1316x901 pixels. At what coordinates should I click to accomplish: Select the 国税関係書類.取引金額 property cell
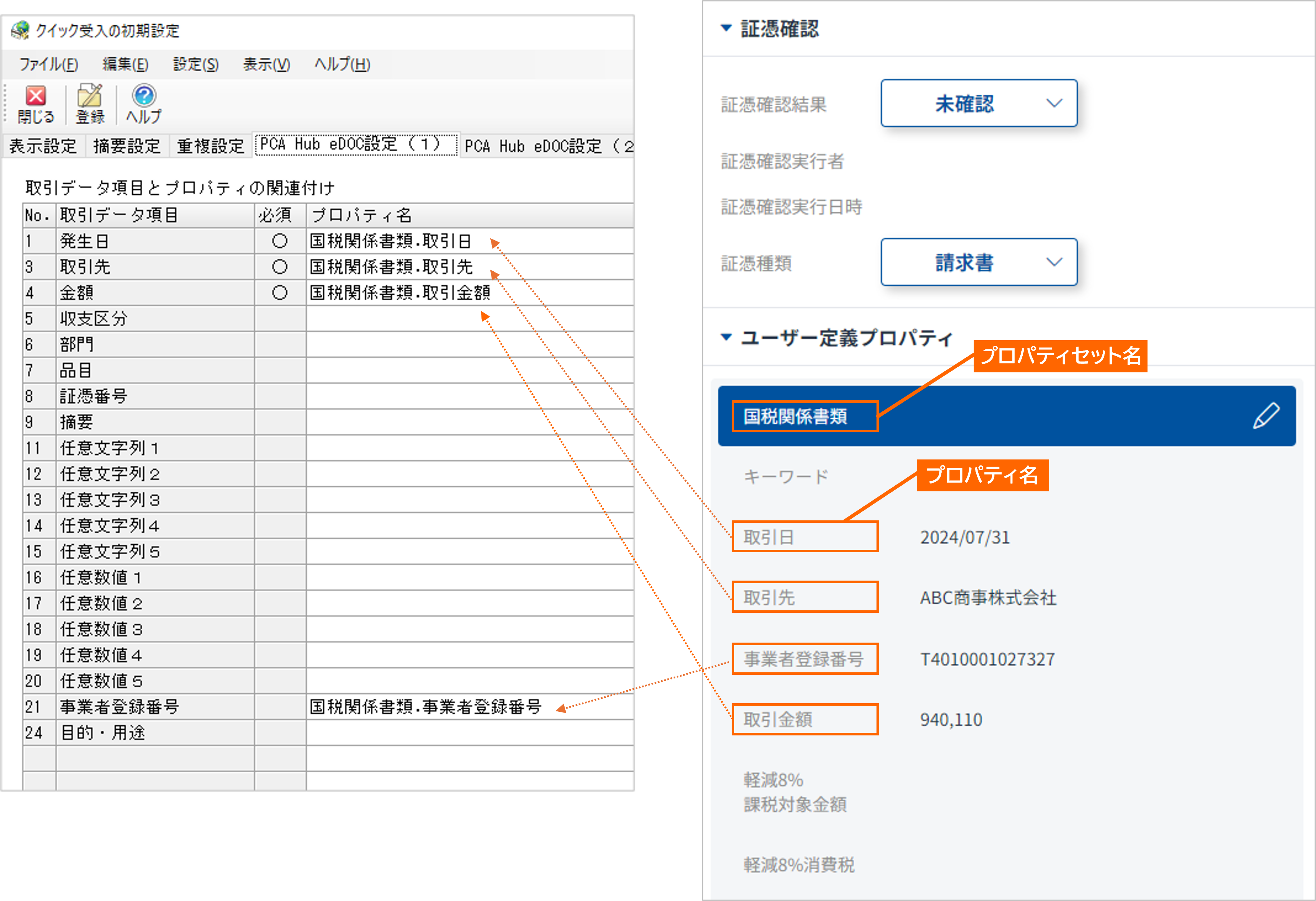[400, 292]
